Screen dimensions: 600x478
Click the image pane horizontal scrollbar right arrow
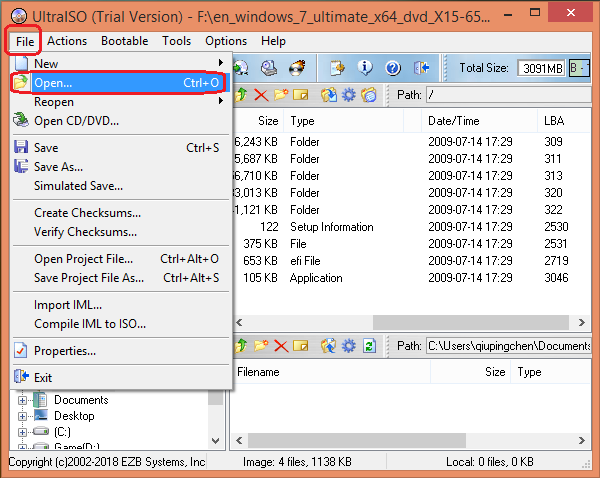(x=582, y=323)
